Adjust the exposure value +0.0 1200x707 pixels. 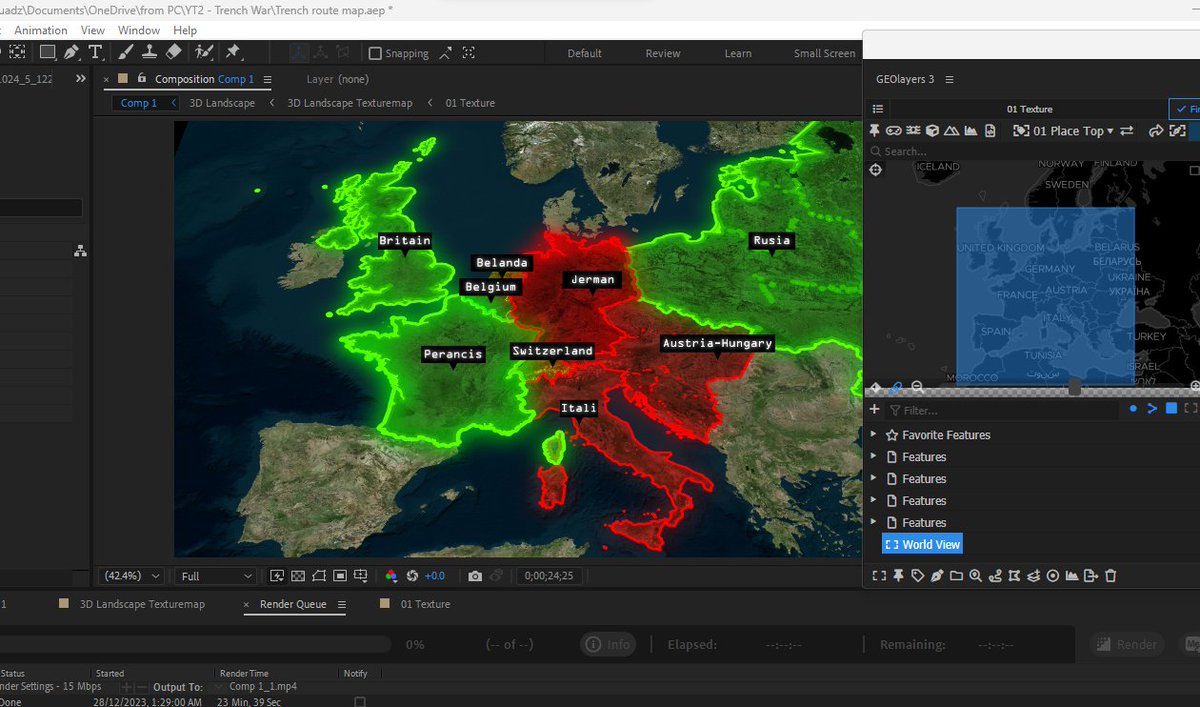(x=435, y=576)
